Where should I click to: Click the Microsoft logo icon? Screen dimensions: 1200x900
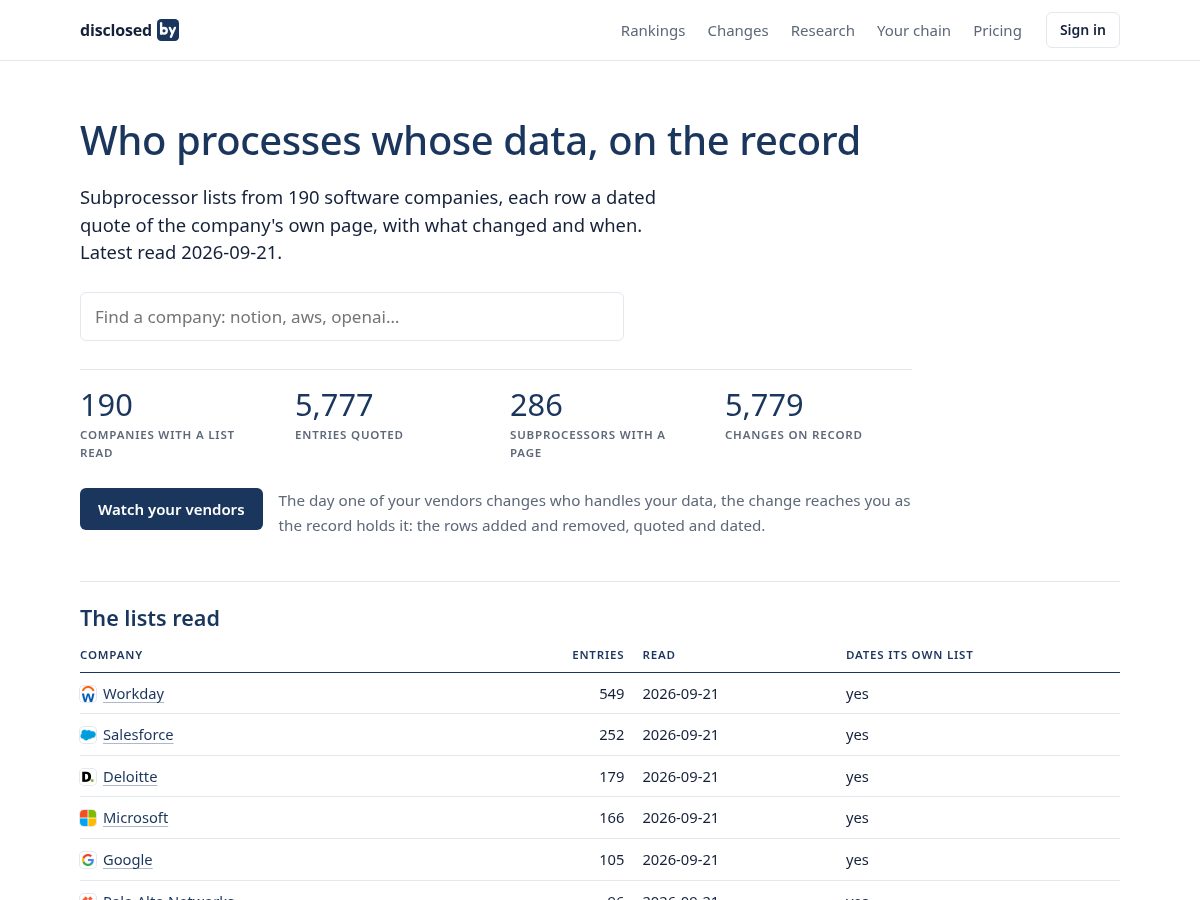[88, 818]
